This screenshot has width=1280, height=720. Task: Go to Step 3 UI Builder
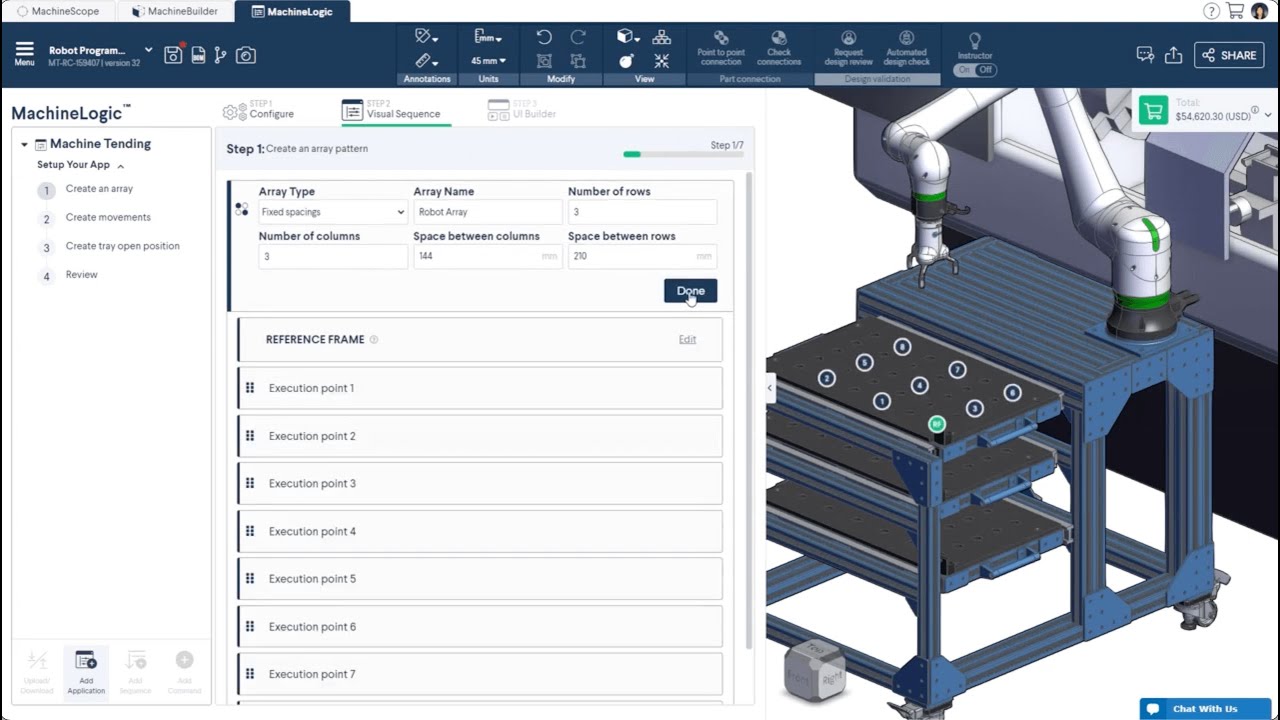tap(521, 110)
